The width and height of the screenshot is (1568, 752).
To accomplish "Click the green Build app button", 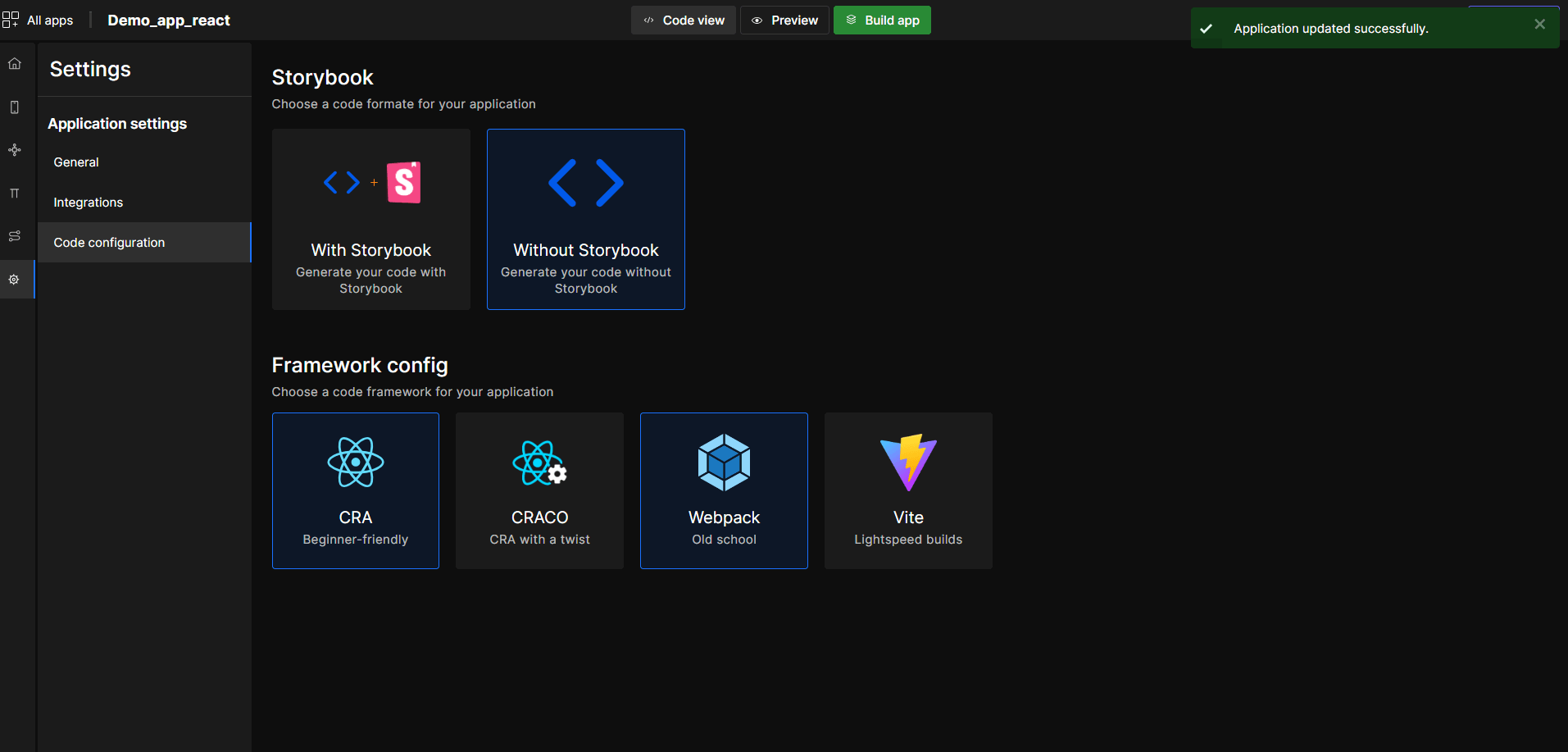I will coord(882,21).
